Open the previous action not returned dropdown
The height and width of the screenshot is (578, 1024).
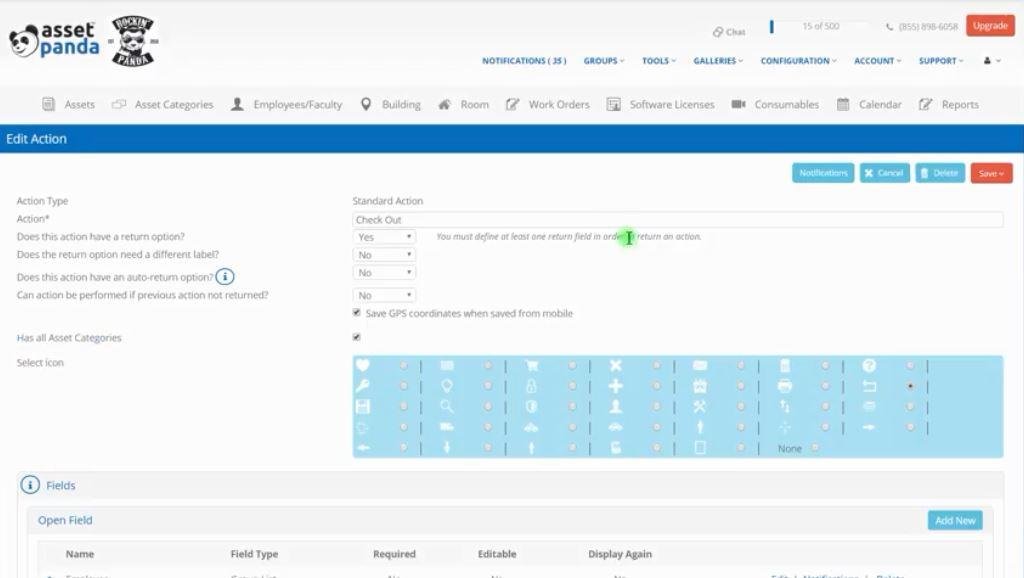click(384, 295)
